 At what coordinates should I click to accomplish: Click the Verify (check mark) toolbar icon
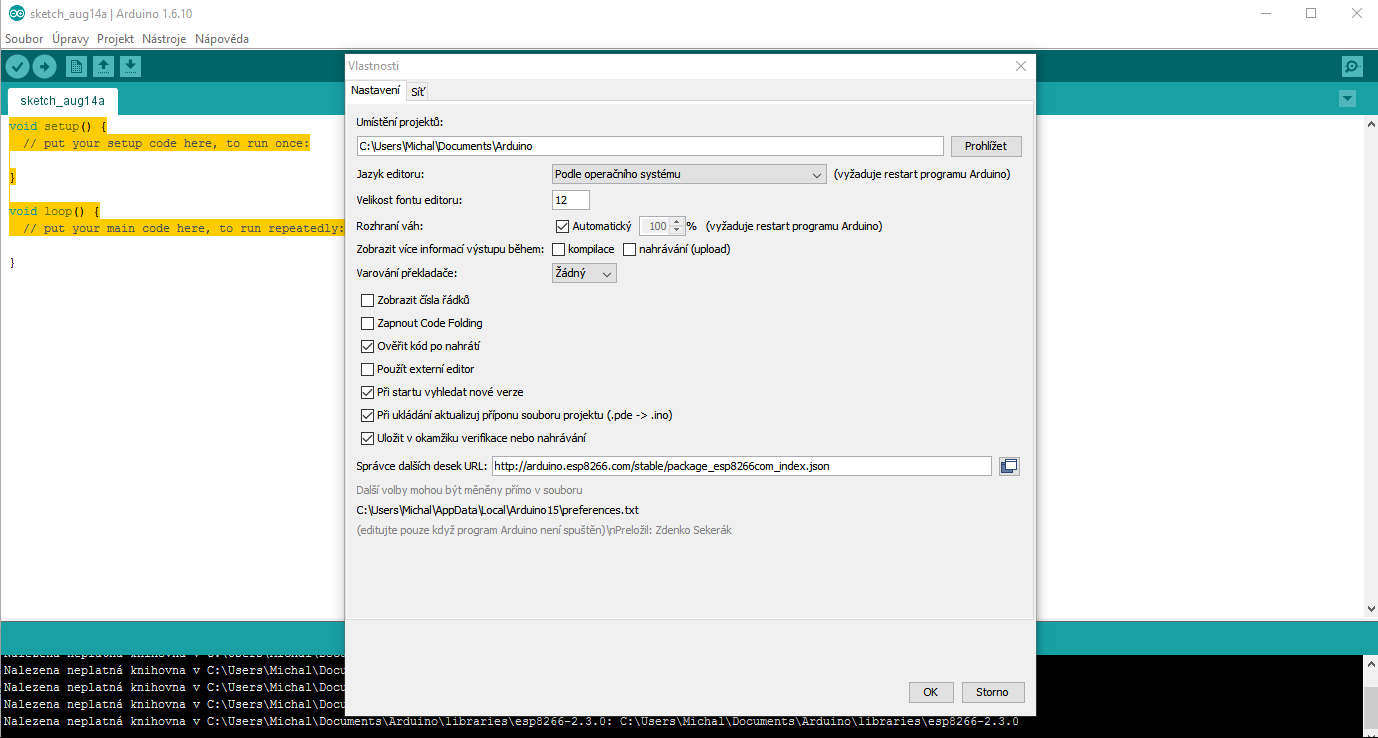point(17,66)
